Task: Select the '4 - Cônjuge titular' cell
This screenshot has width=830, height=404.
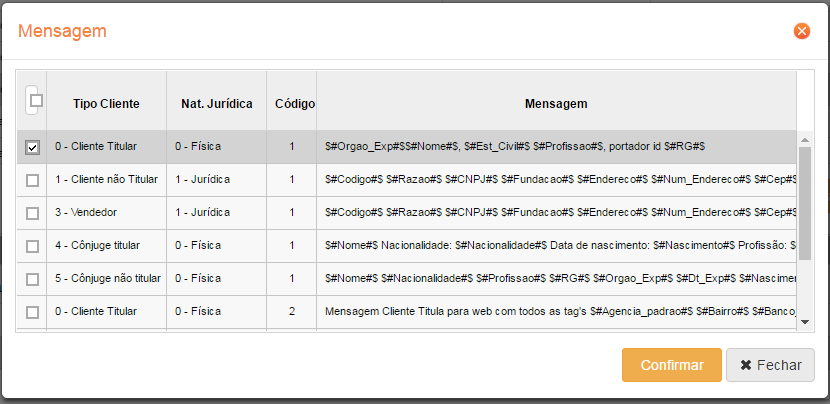Action: [98, 246]
